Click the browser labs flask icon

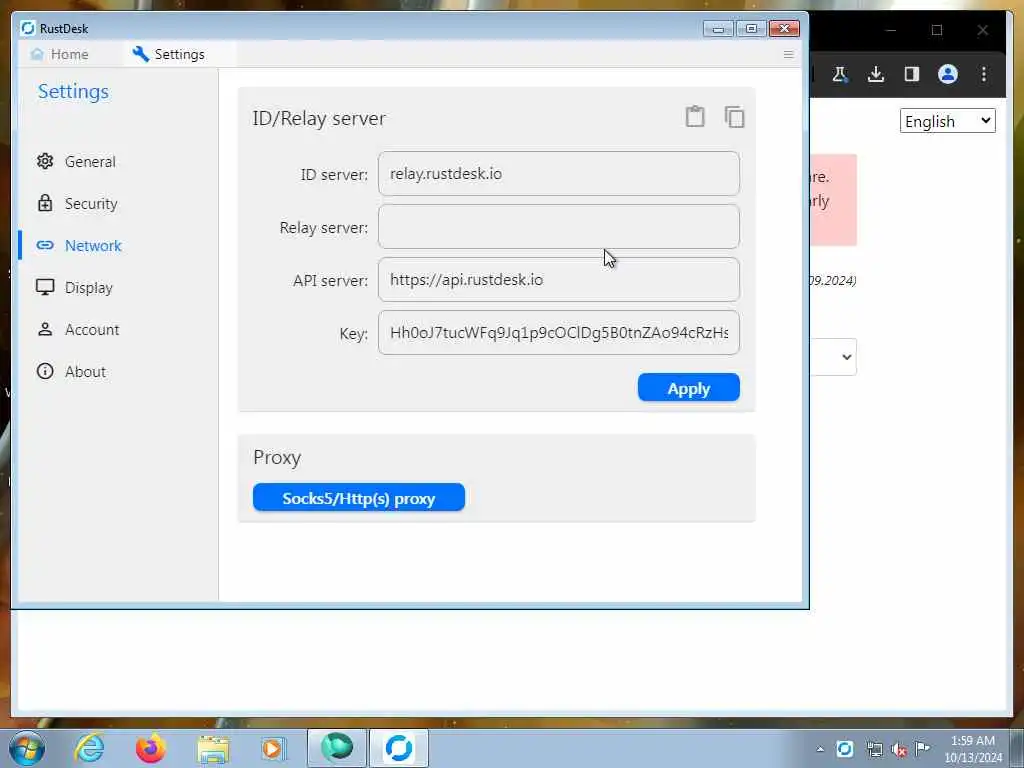pos(840,74)
